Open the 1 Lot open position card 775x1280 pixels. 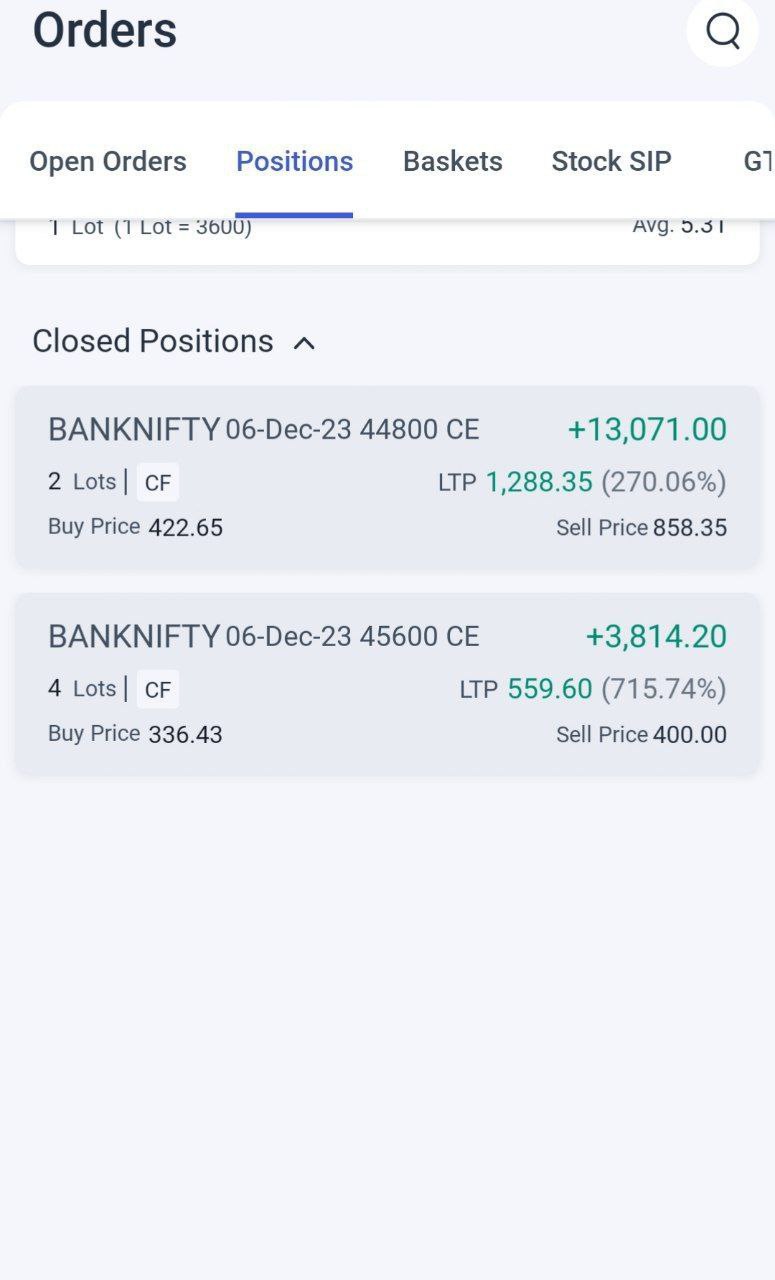[387, 240]
